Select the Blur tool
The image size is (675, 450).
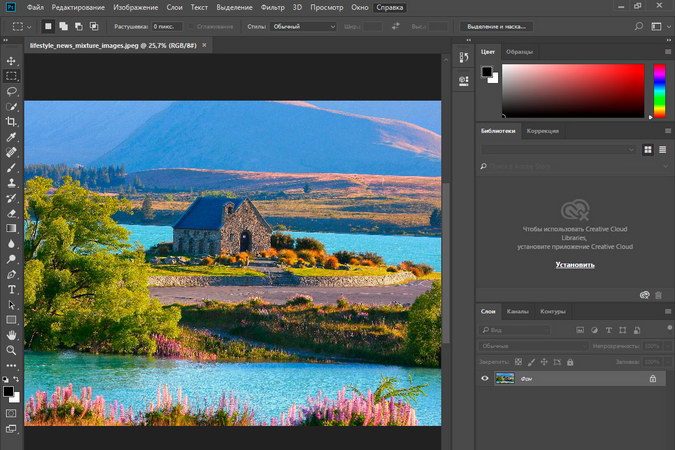[x=11, y=244]
